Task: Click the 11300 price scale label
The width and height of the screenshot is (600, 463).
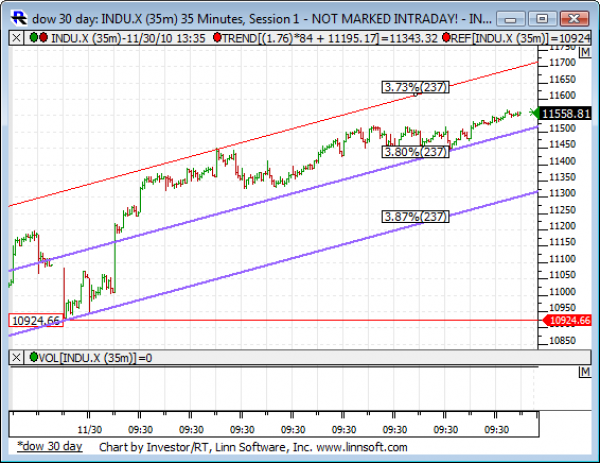Action: (x=562, y=193)
